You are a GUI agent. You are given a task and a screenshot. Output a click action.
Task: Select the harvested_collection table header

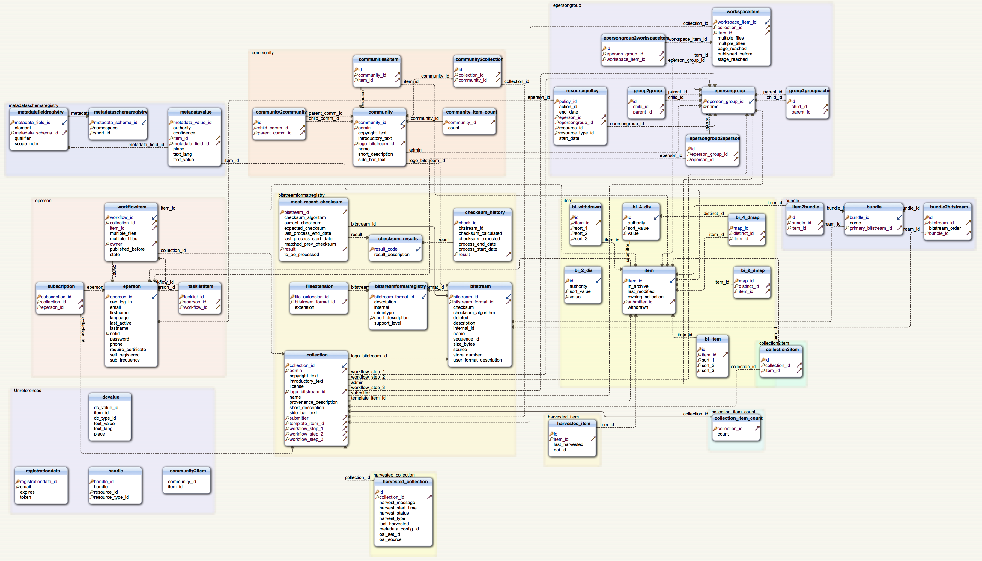pos(405,481)
